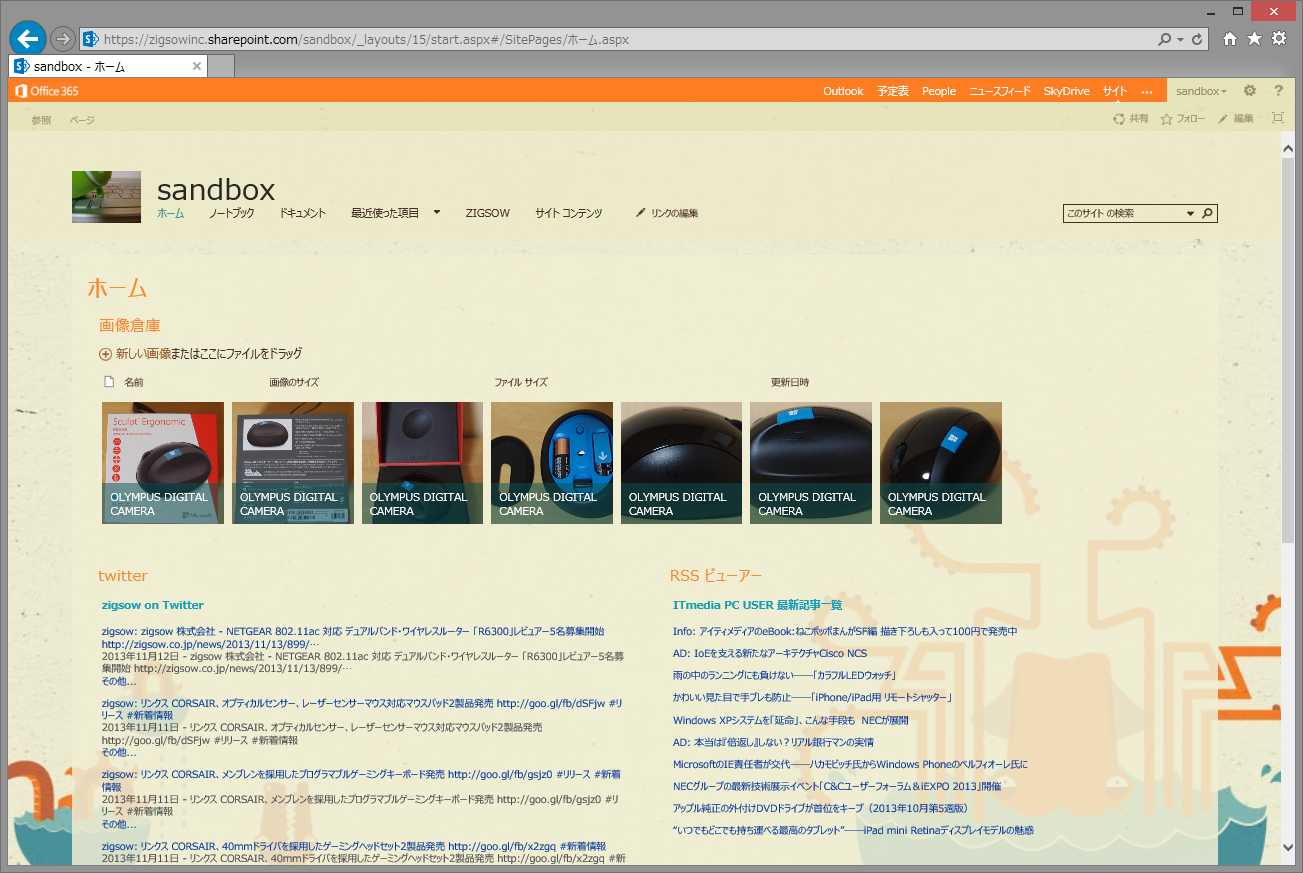Open the Sculpt Ergonomic red box thumbnail

[x=163, y=463]
